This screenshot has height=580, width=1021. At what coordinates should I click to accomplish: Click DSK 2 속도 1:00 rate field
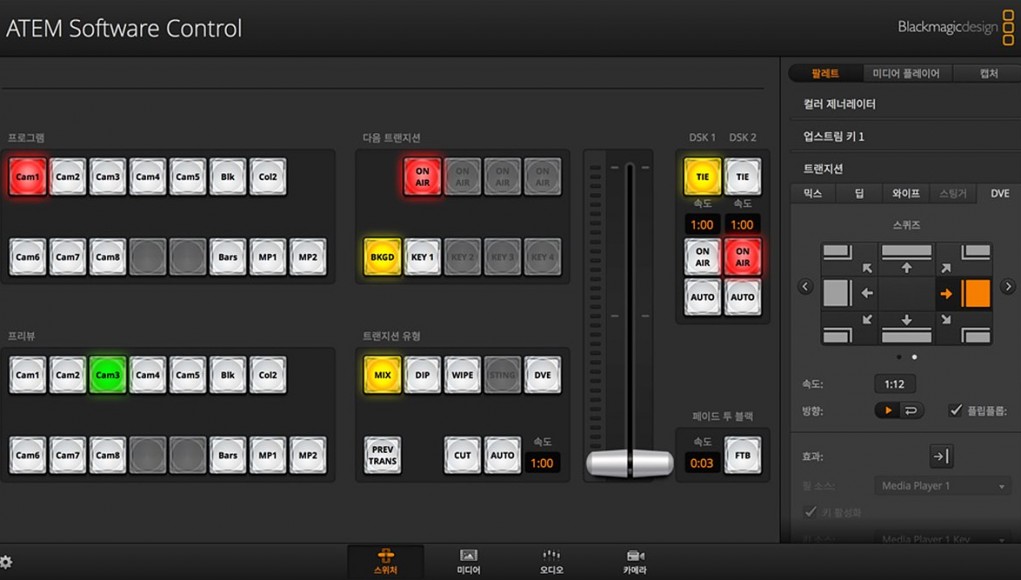point(742,225)
